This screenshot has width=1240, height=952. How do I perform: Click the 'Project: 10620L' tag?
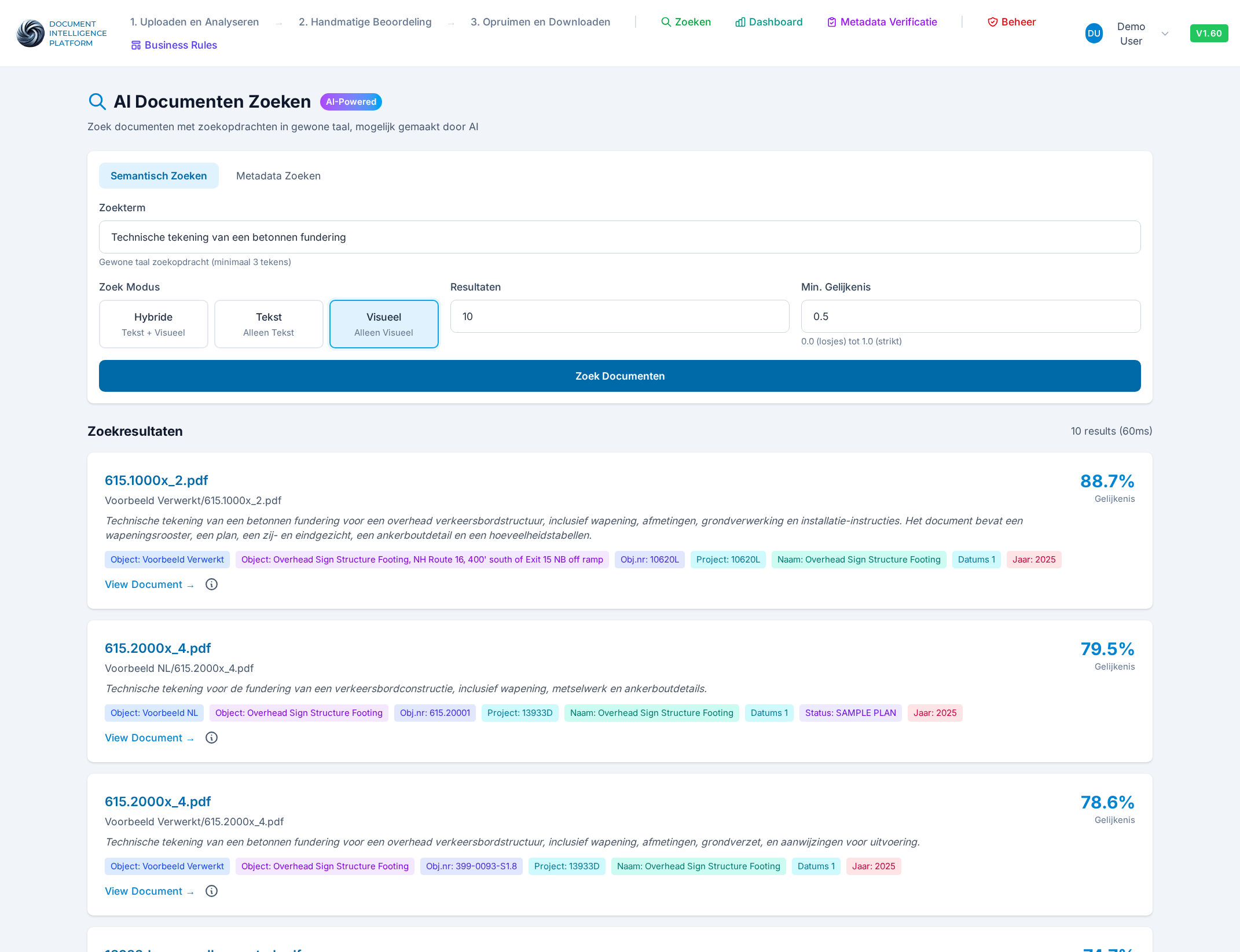coord(728,560)
